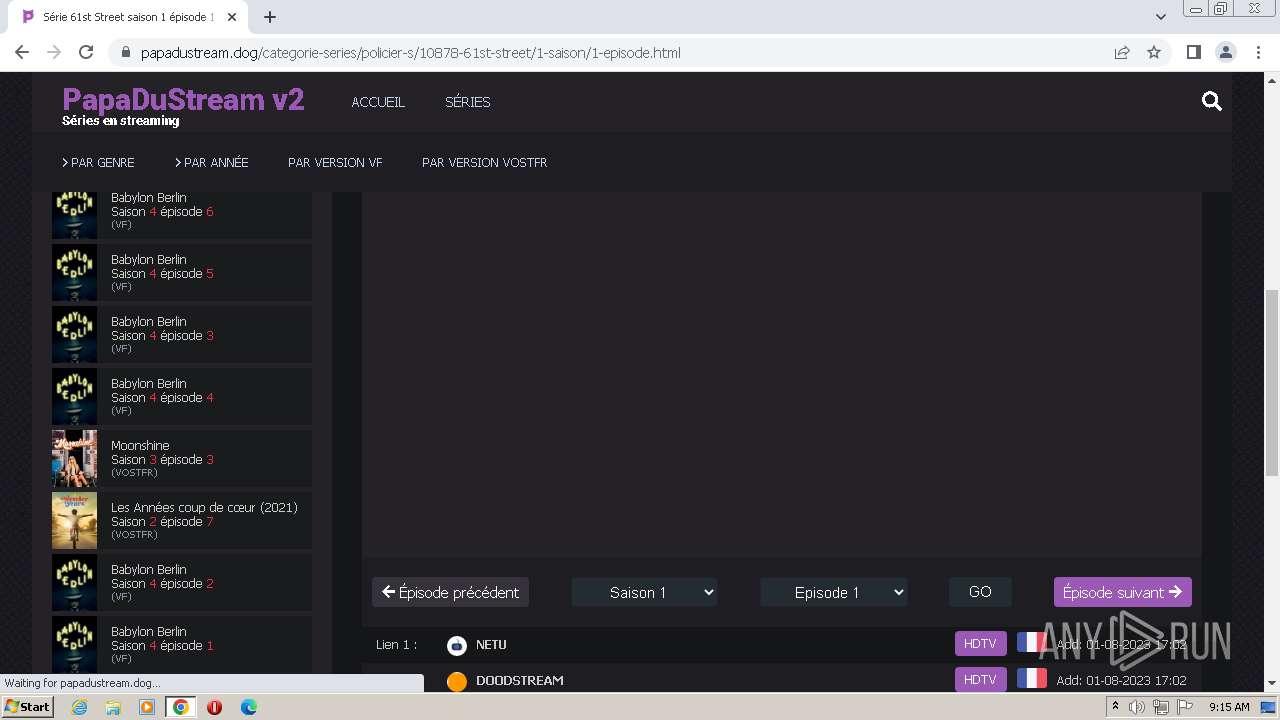Click HDTV badge on NETU row
Screen dimensions: 1280x720
pos(980,644)
